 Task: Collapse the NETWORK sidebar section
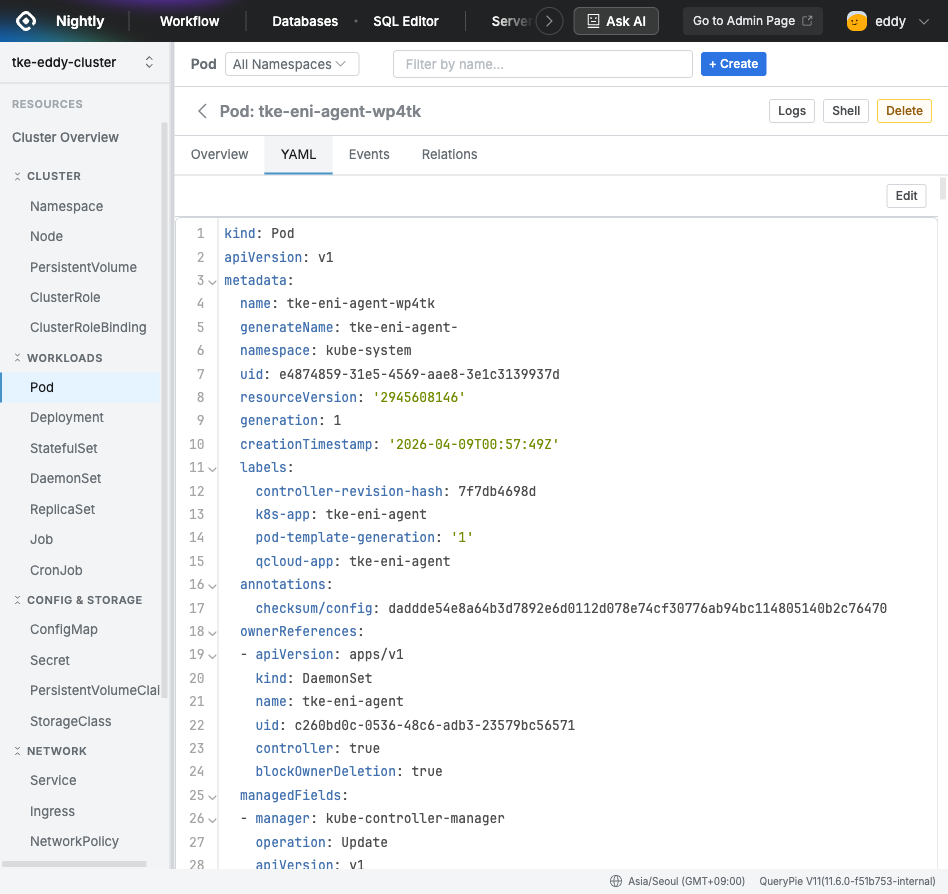coord(18,751)
